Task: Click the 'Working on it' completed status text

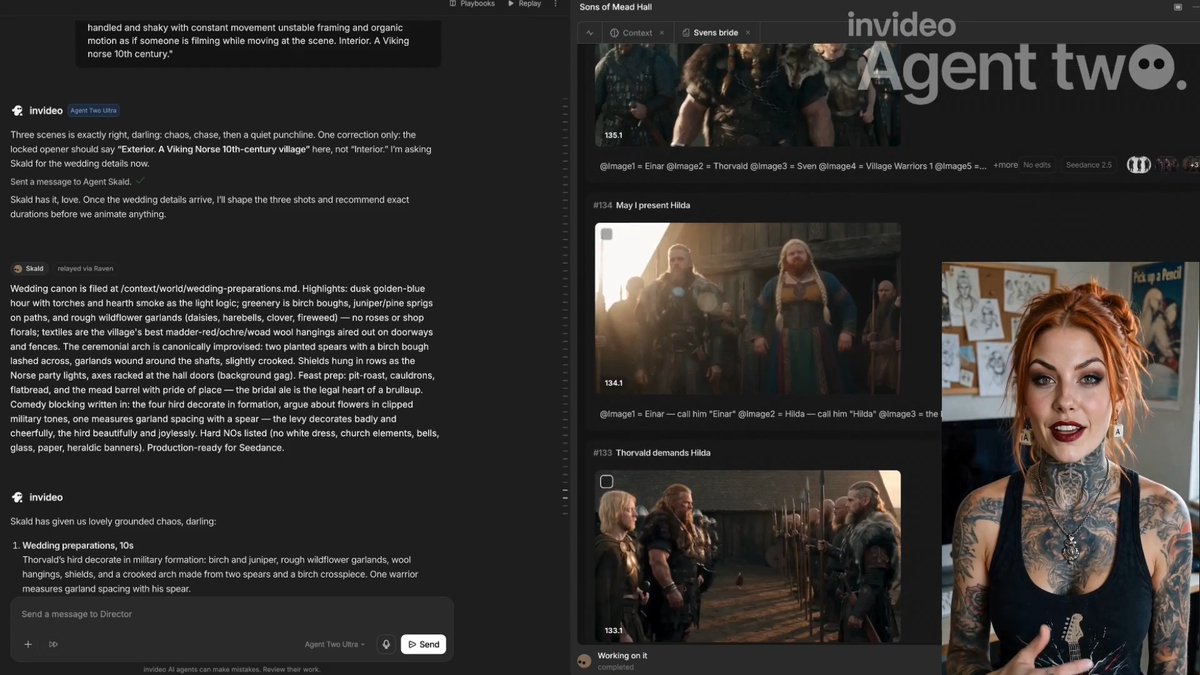Action: point(622,661)
